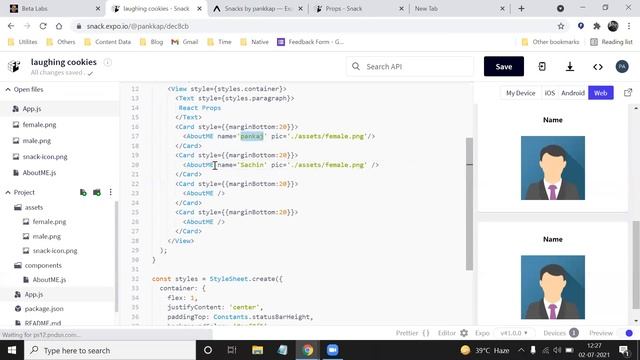Image resolution: width=640 pixels, height=360 pixels.
Task: Open Project more options three-dot menu
Action: (x=110, y=192)
